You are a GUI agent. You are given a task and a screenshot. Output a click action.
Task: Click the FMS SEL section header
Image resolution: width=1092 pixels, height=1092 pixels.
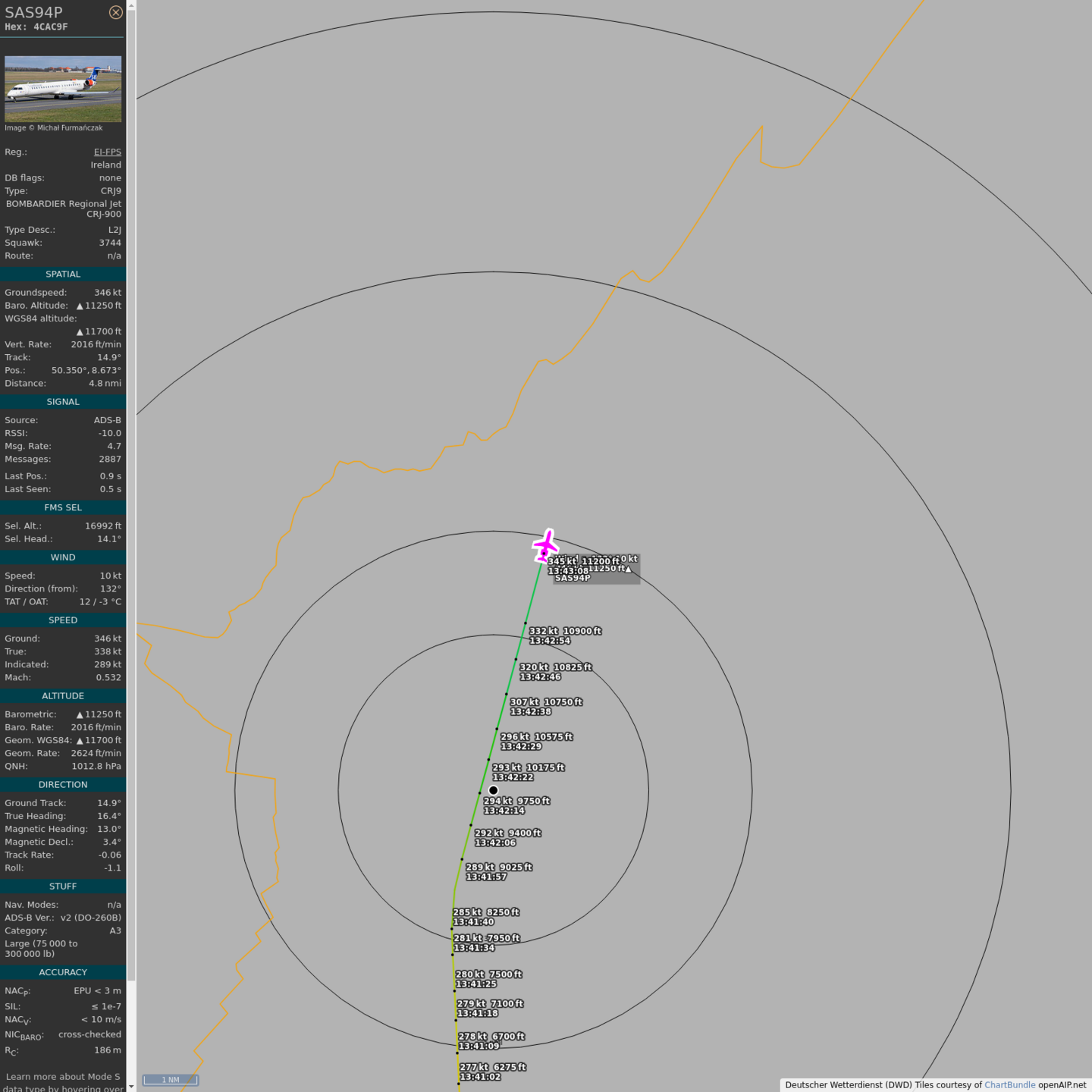(x=63, y=508)
